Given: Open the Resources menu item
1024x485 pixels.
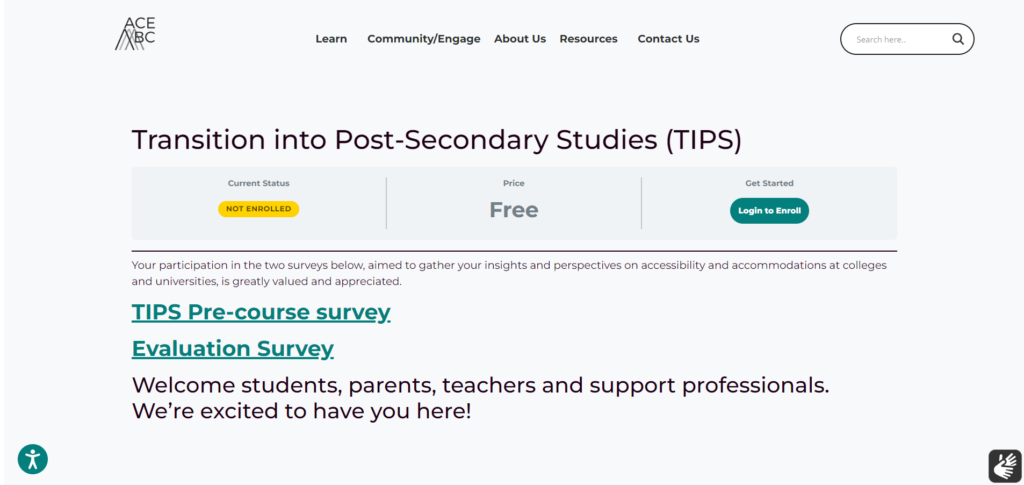Looking at the screenshot, I should [x=588, y=39].
